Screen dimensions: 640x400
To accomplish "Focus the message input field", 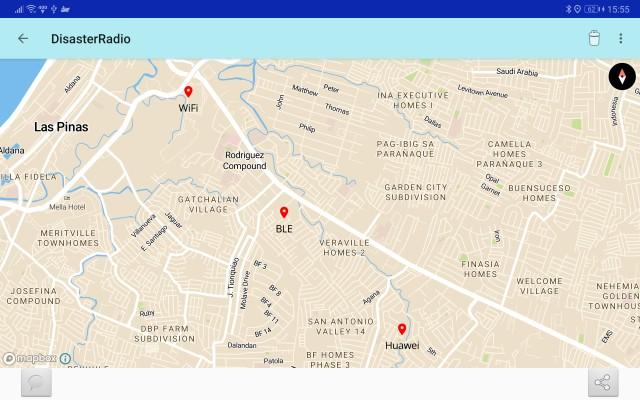I will click(320, 383).
